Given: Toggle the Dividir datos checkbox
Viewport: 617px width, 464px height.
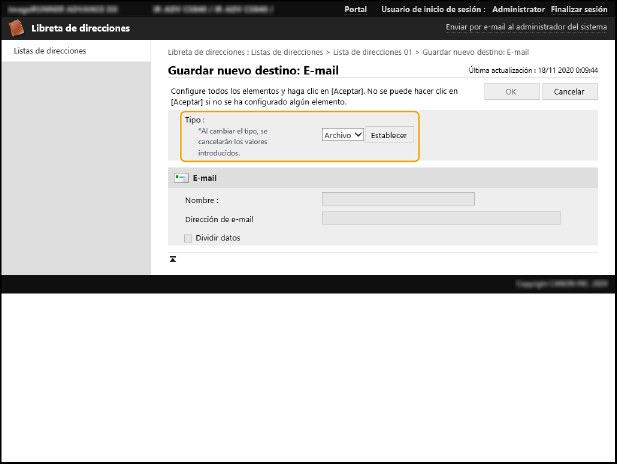Looking at the screenshot, I should 188,238.
